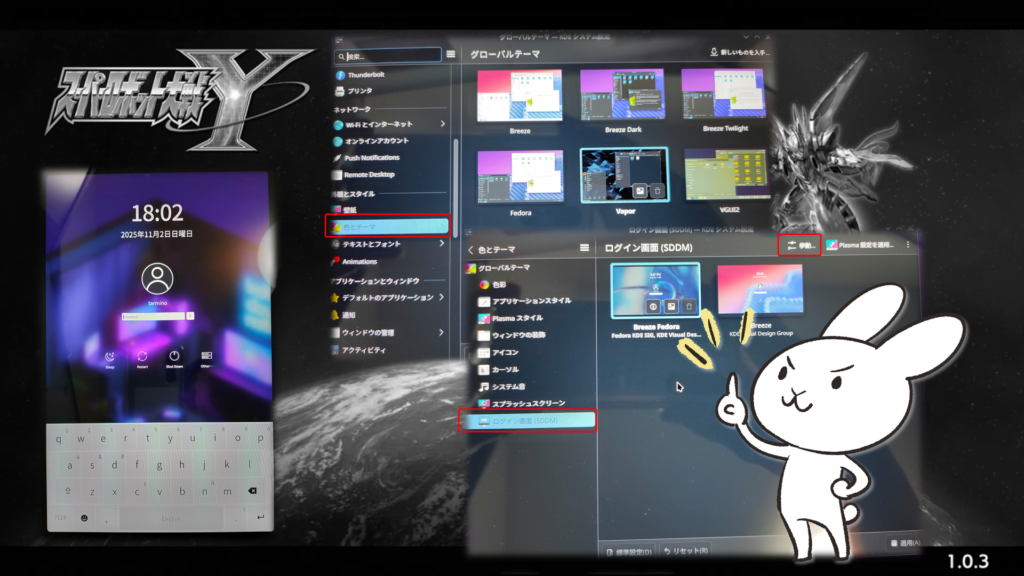
Task: Click the 挙動... button
Action: [799, 245]
